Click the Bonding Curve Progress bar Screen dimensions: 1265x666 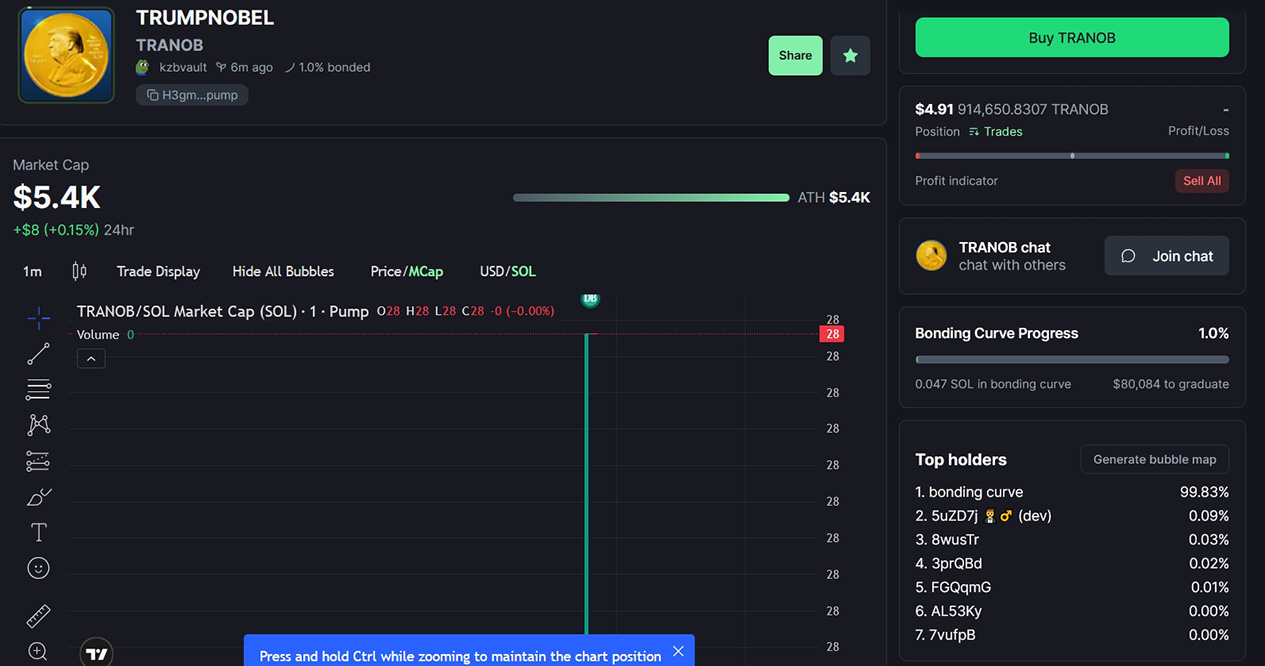(x=1072, y=360)
